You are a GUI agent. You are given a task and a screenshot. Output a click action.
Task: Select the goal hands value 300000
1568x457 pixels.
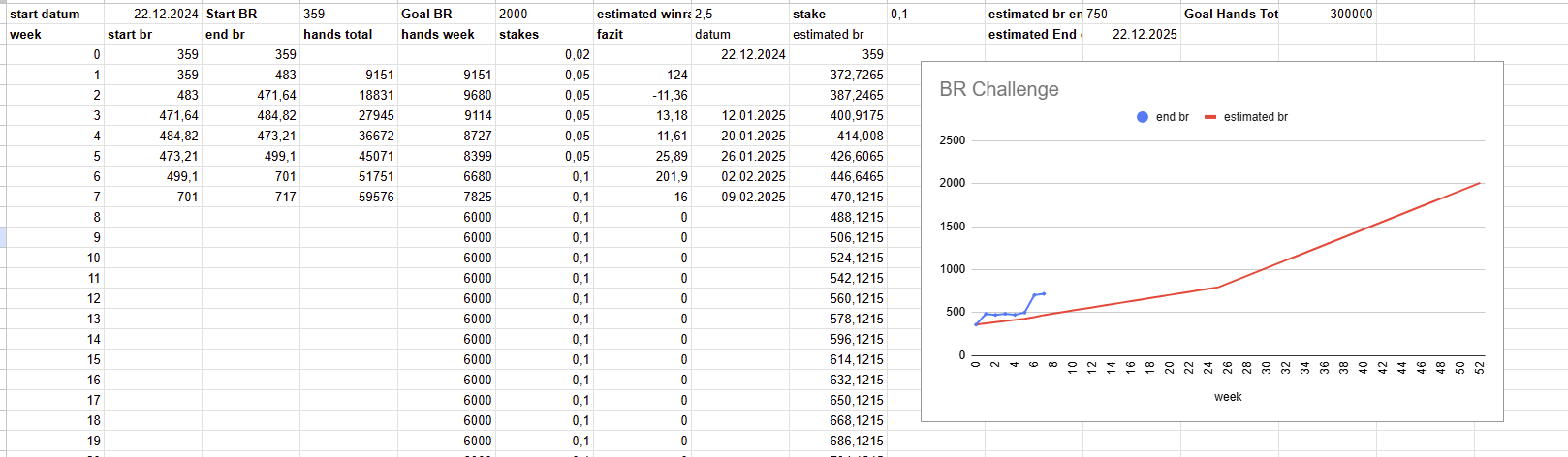pyautogui.click(x=1328, y=14)
